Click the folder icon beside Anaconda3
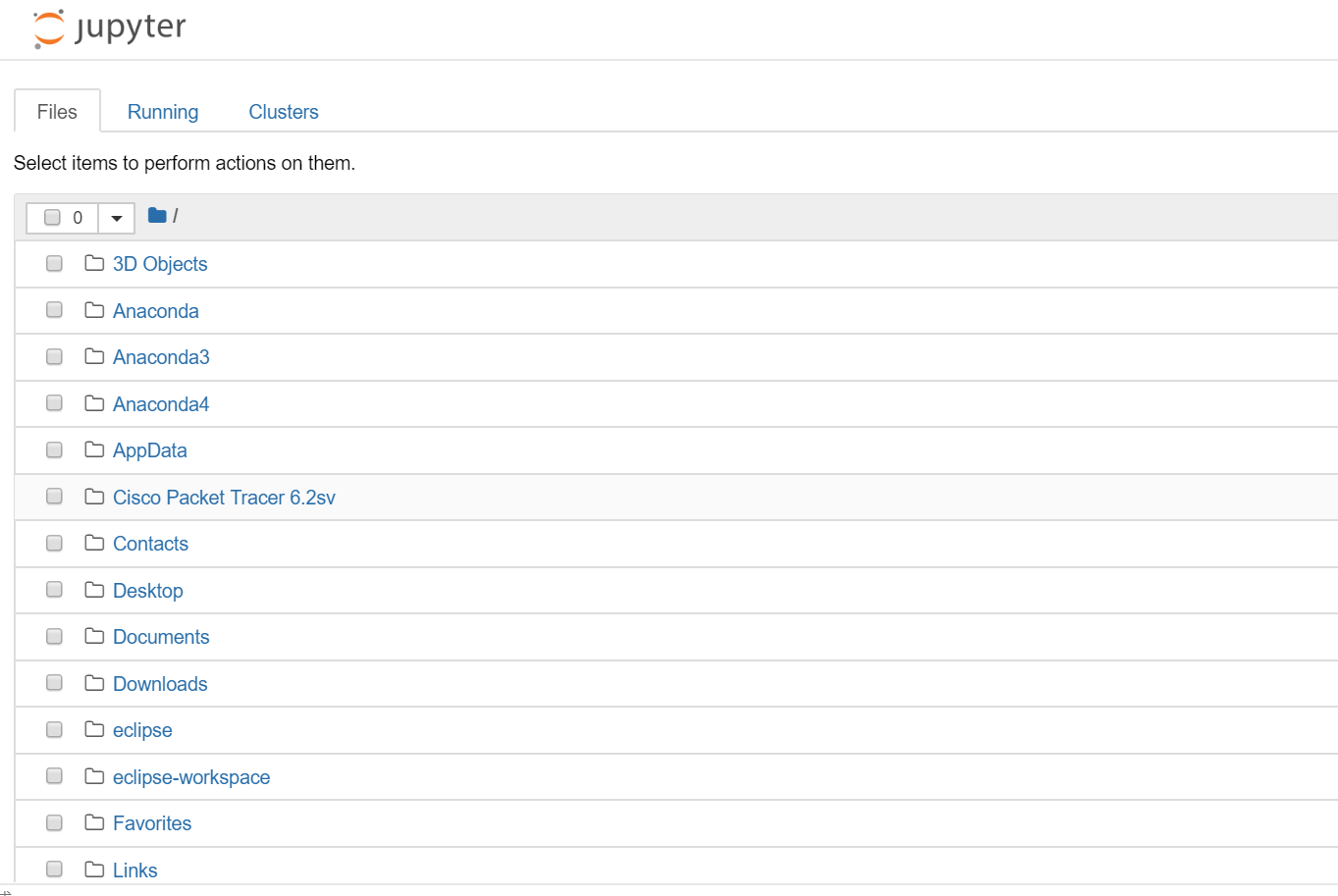 (x=94, y=356)
